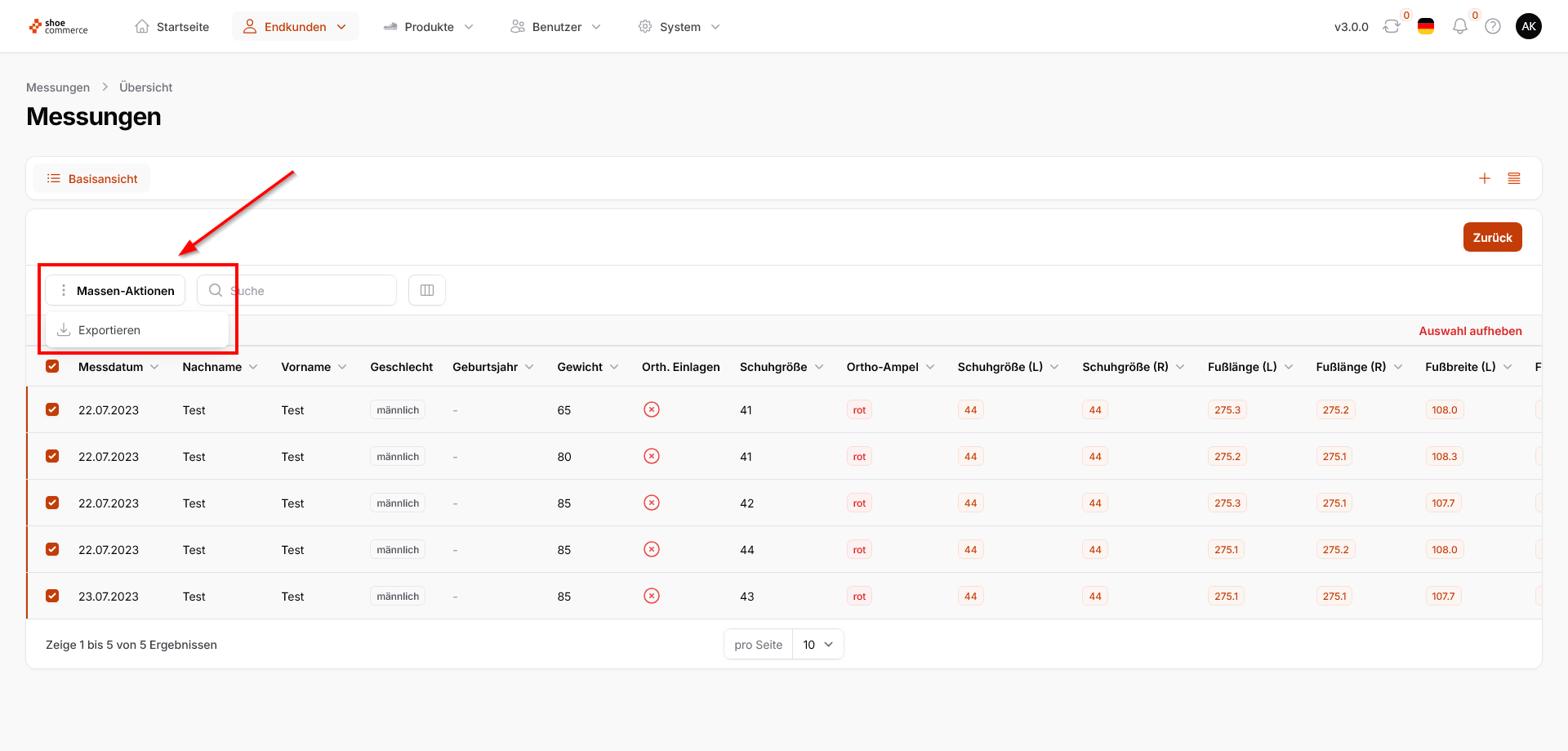Expand the Produkte navigation dropdown
Viewport: 1568px width, 751px height.
coord(428,27)
